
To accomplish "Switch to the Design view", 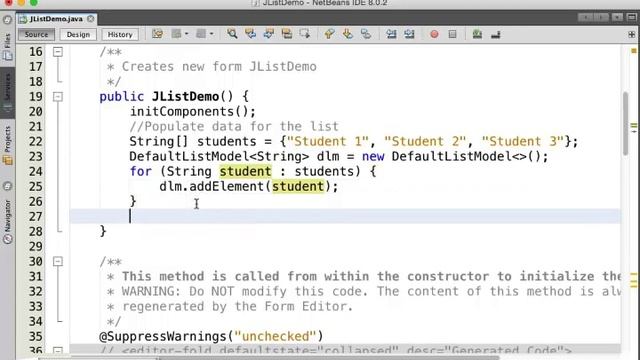I will tap(78, 34).
